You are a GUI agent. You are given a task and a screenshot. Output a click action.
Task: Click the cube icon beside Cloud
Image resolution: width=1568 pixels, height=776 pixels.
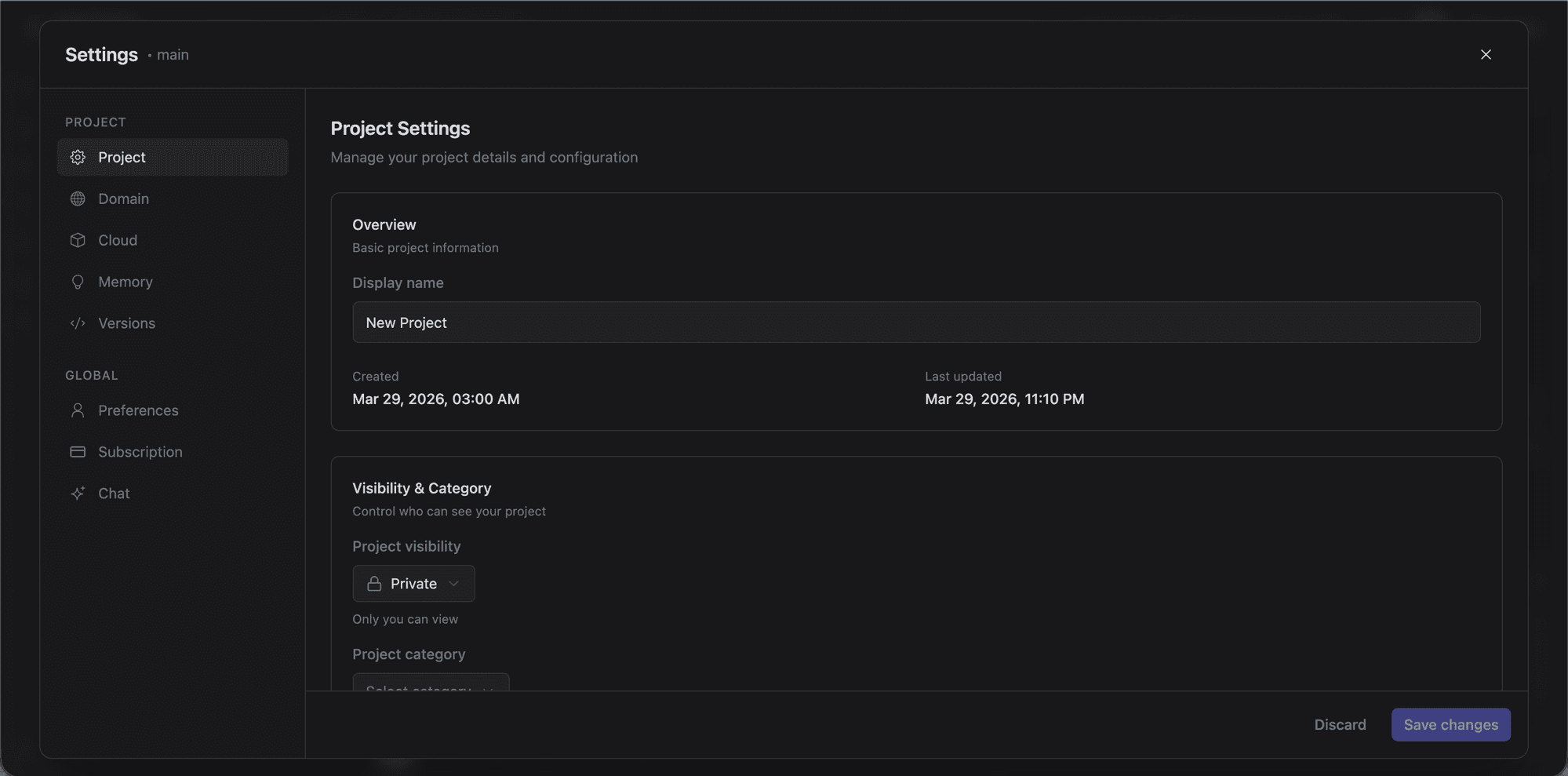tap(78, 240)
